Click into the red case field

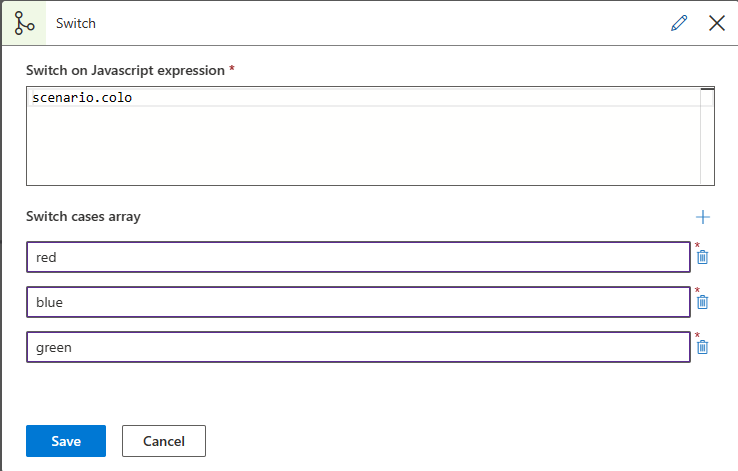coord(358,257)
